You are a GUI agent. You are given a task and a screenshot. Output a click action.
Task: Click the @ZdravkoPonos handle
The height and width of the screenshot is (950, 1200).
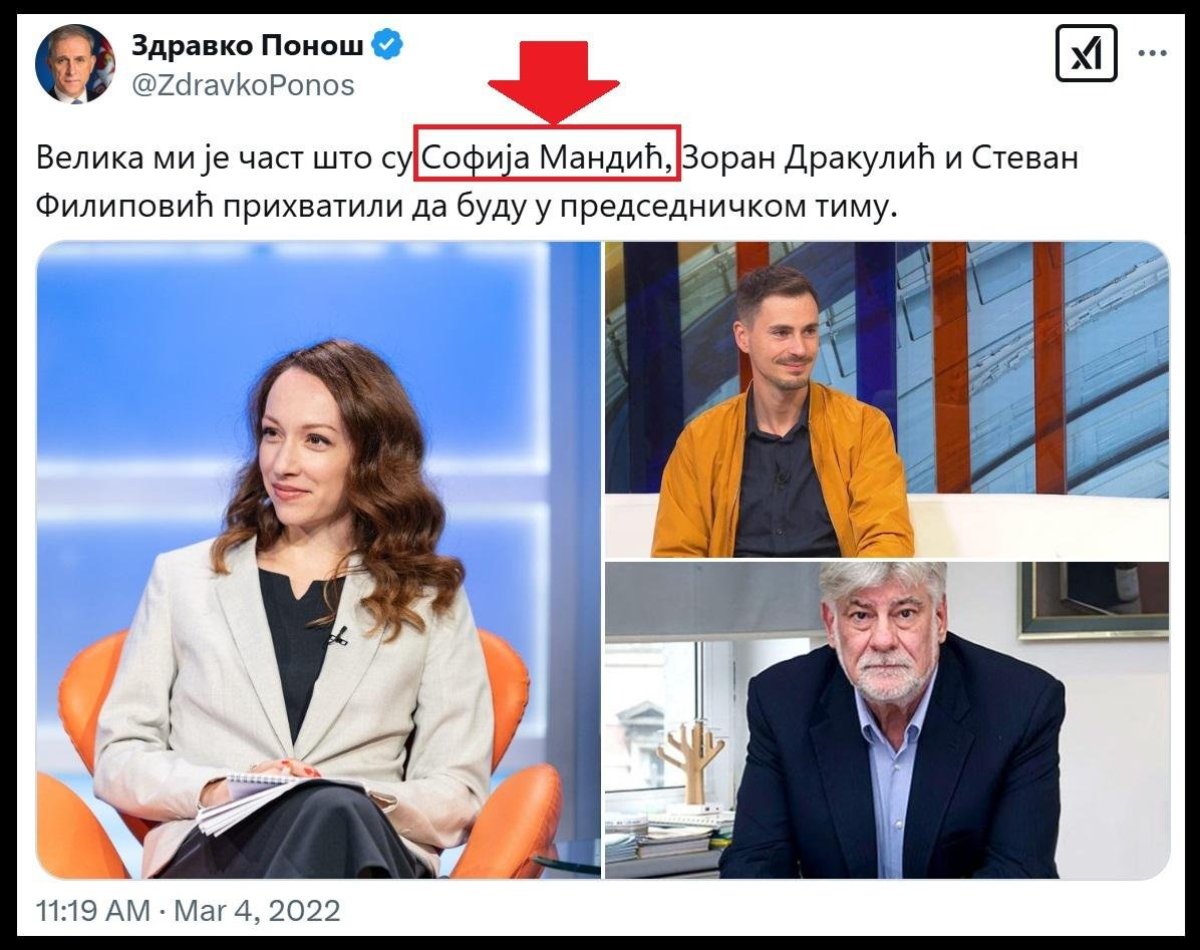point(243,86)
